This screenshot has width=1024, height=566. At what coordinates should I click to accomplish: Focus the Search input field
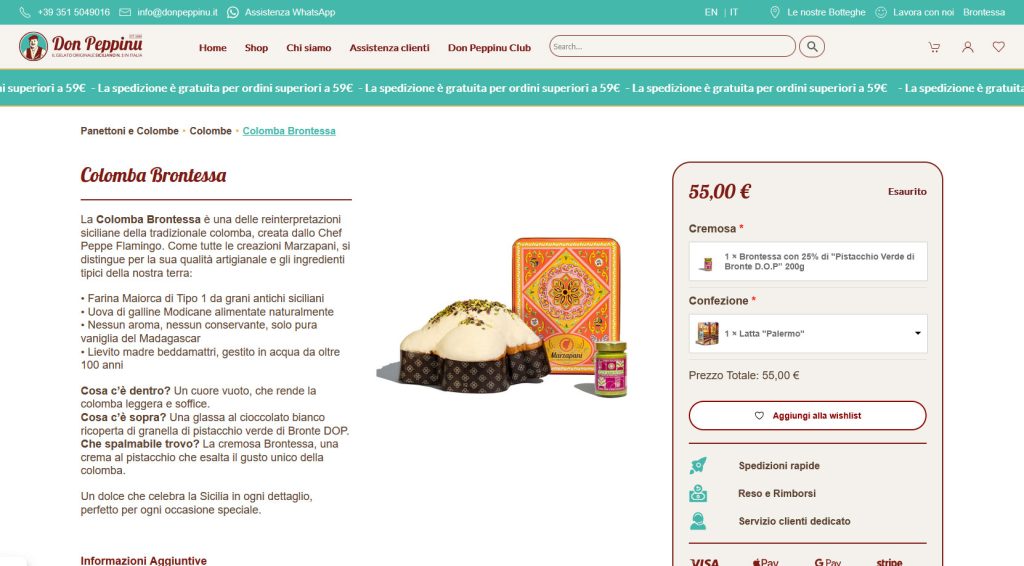coord(672,46)
